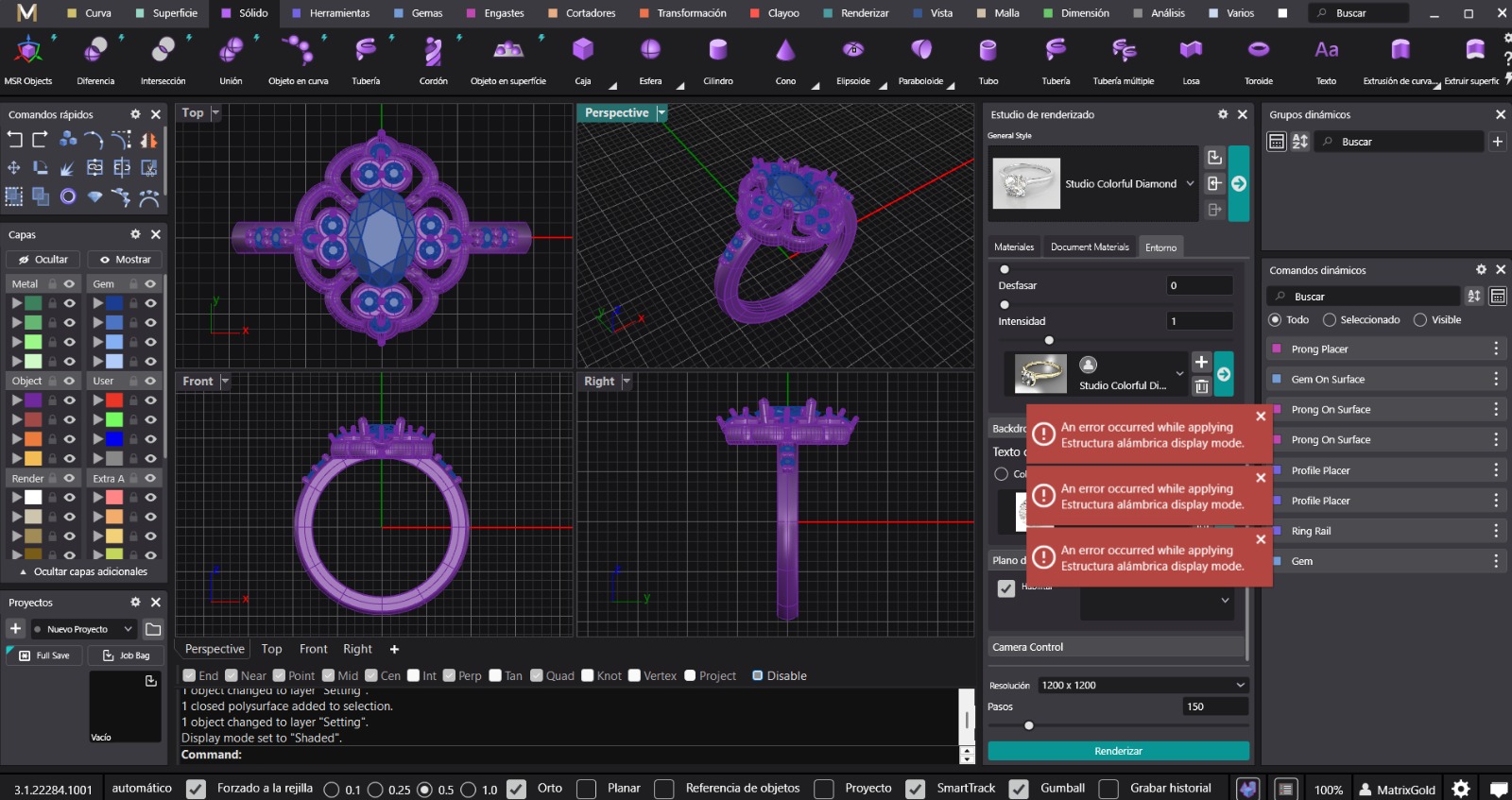Viewport: 1512px width, 800px height.
Task: Click the Ocultar layers button
Action: click(x=43, y=259)
